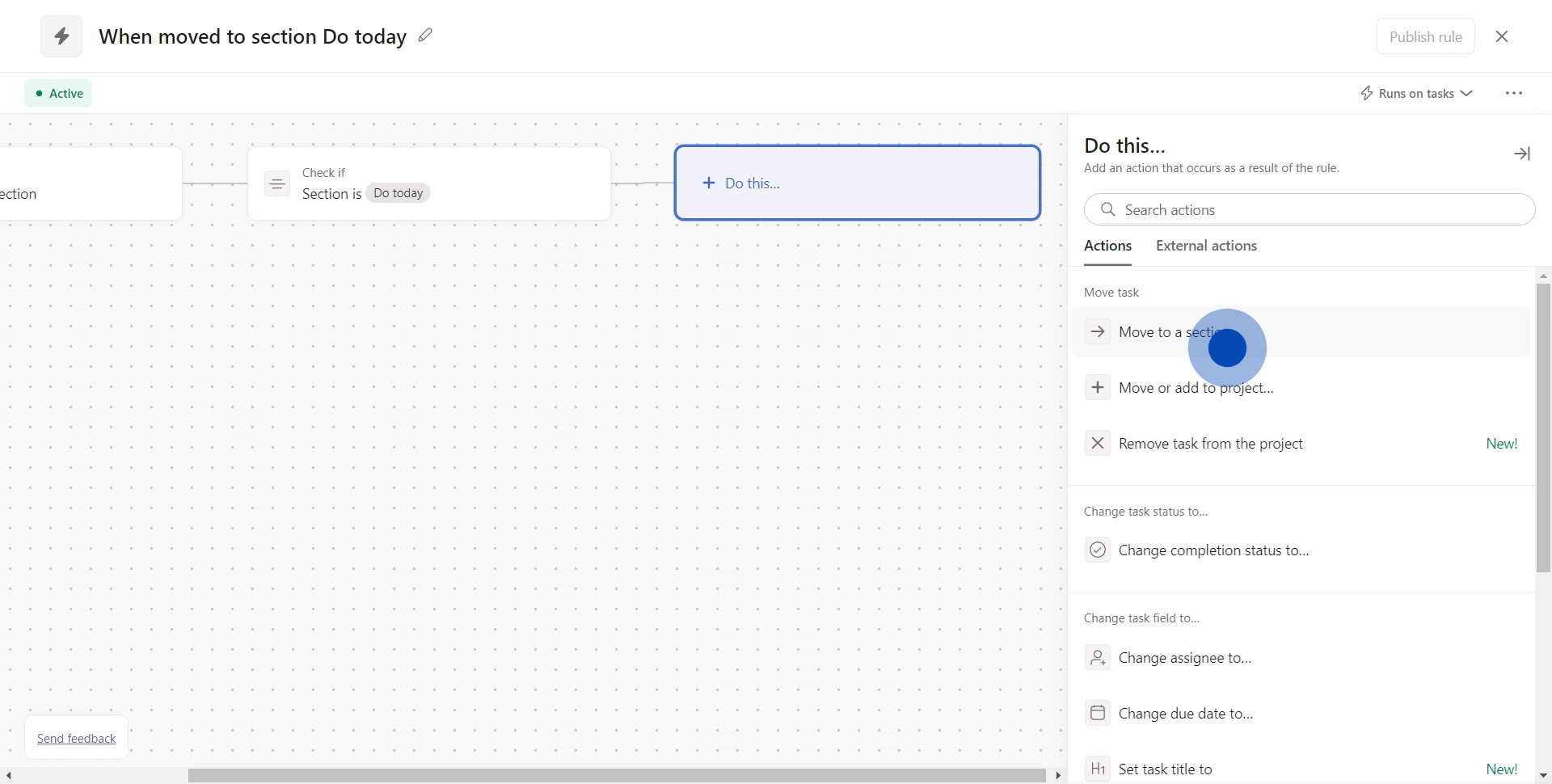Click the lightning bolt rule icon
The height and width of the screenshot is (784, 1552).
tap(61, 36)
